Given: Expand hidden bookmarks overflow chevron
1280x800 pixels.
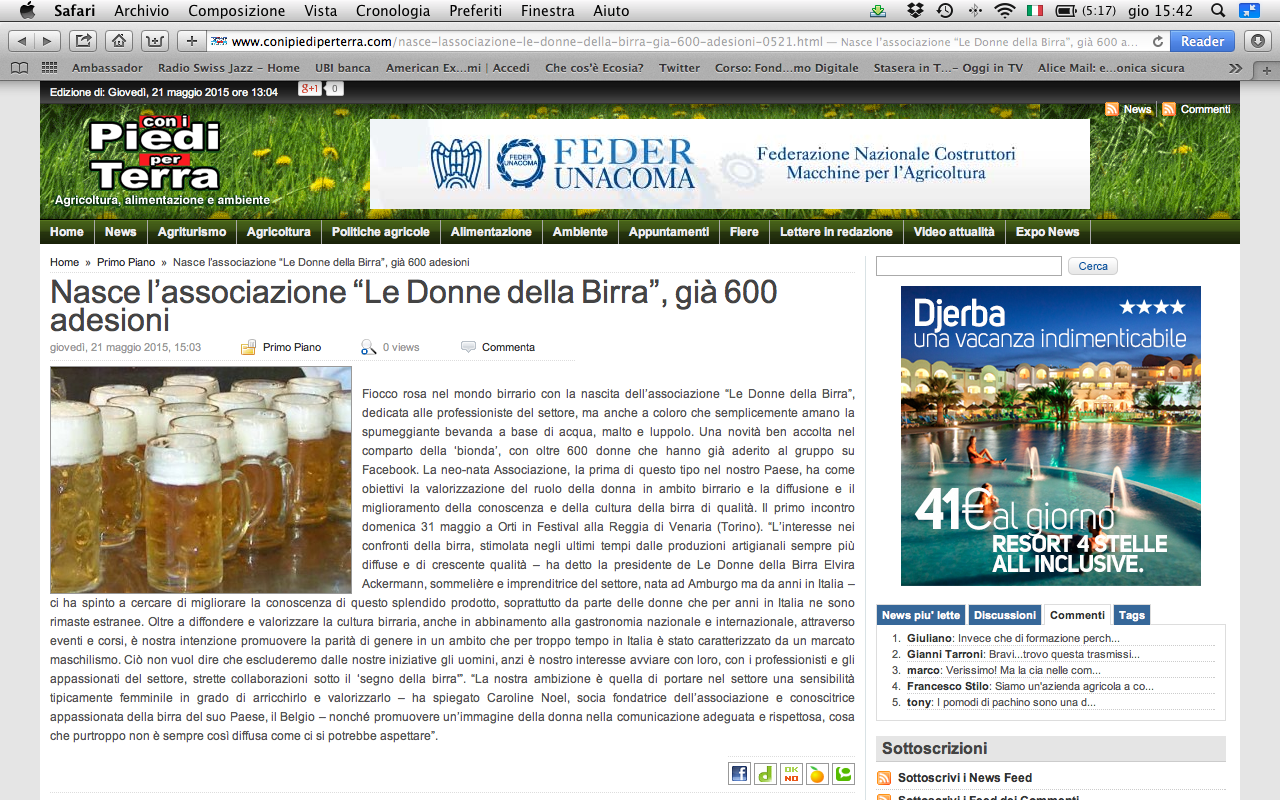Looking at the screenshot, I should pyautogui.click(x=1235, y=68).
